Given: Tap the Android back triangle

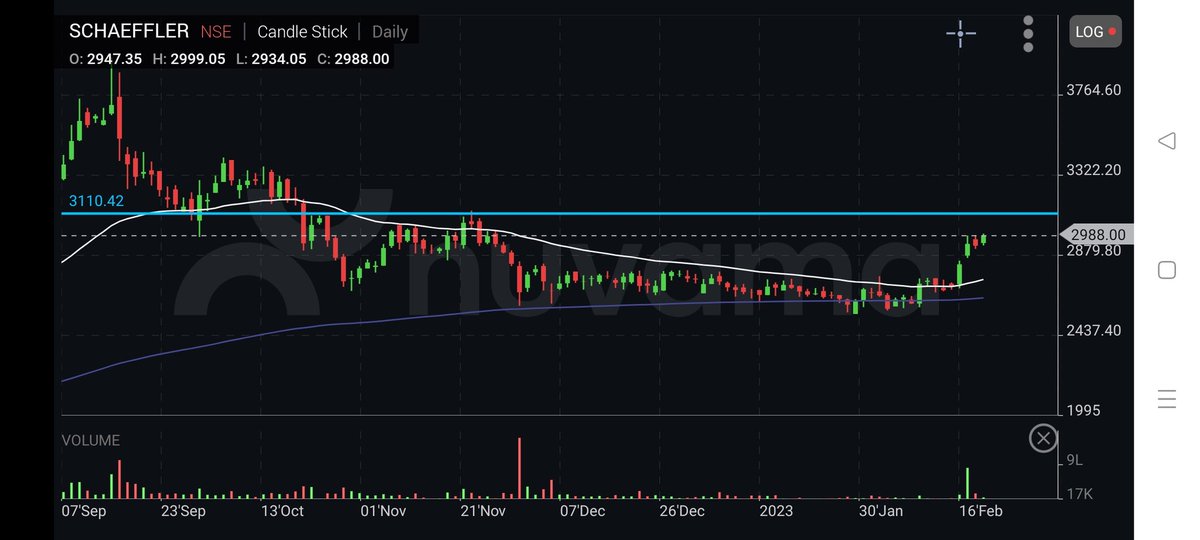Looking at the screenshot, I should pyautogui.click(x=1166, y=141).
